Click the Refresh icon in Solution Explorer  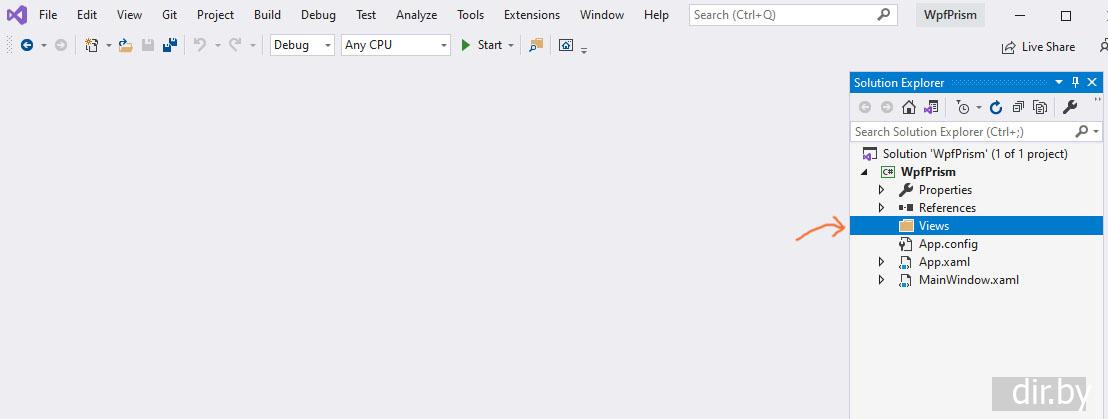[x=996, y=107]
